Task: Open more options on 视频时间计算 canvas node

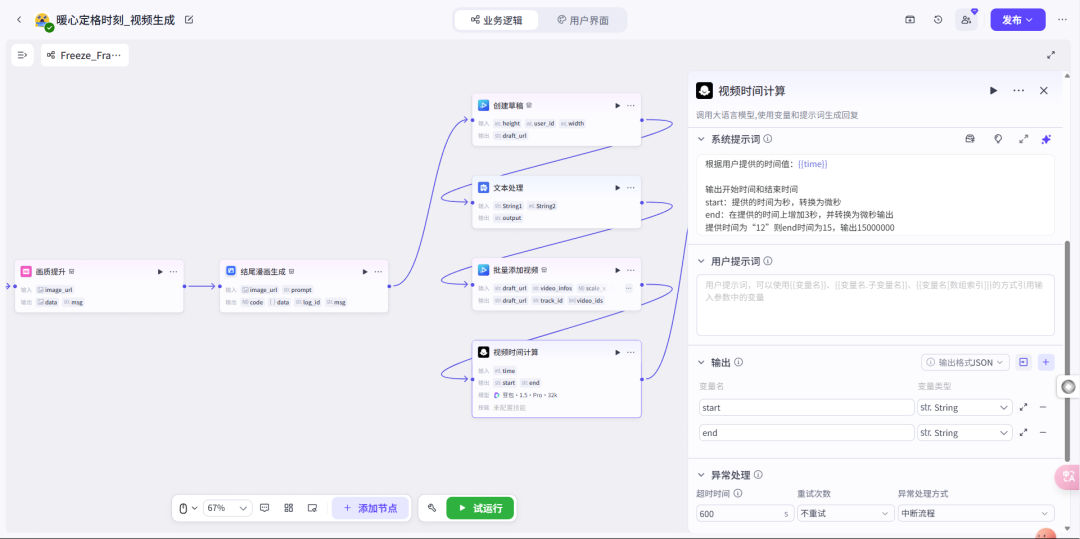Action: coord(631,352)
